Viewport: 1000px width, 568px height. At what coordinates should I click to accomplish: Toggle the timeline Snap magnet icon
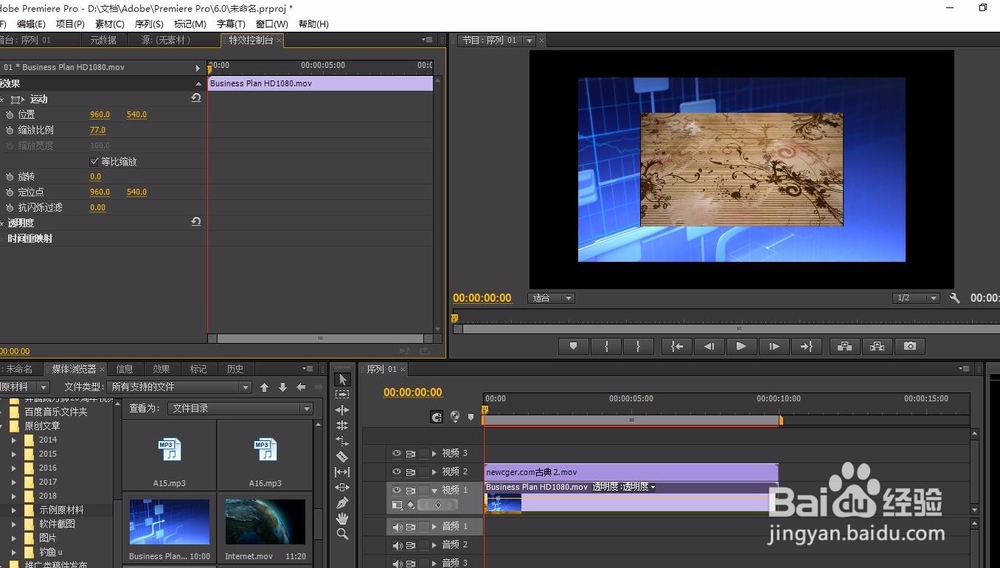[437, 417]
